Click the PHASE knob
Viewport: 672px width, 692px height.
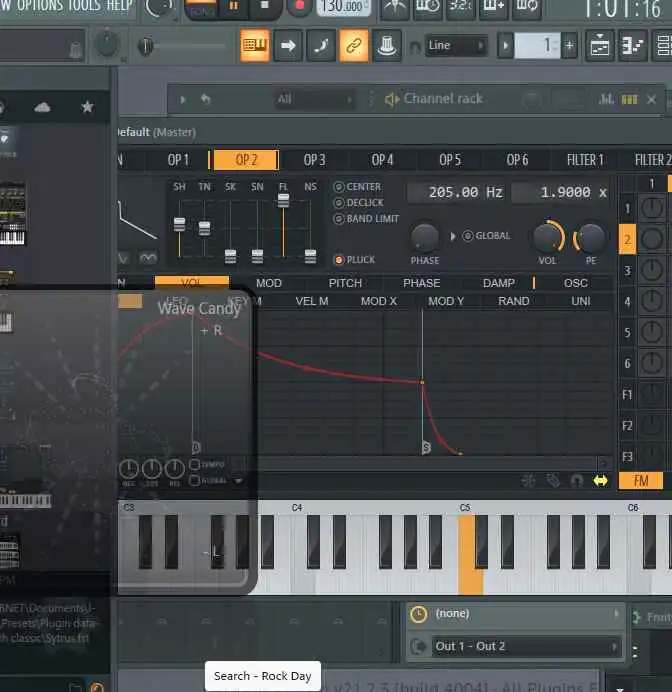point(424,238)
